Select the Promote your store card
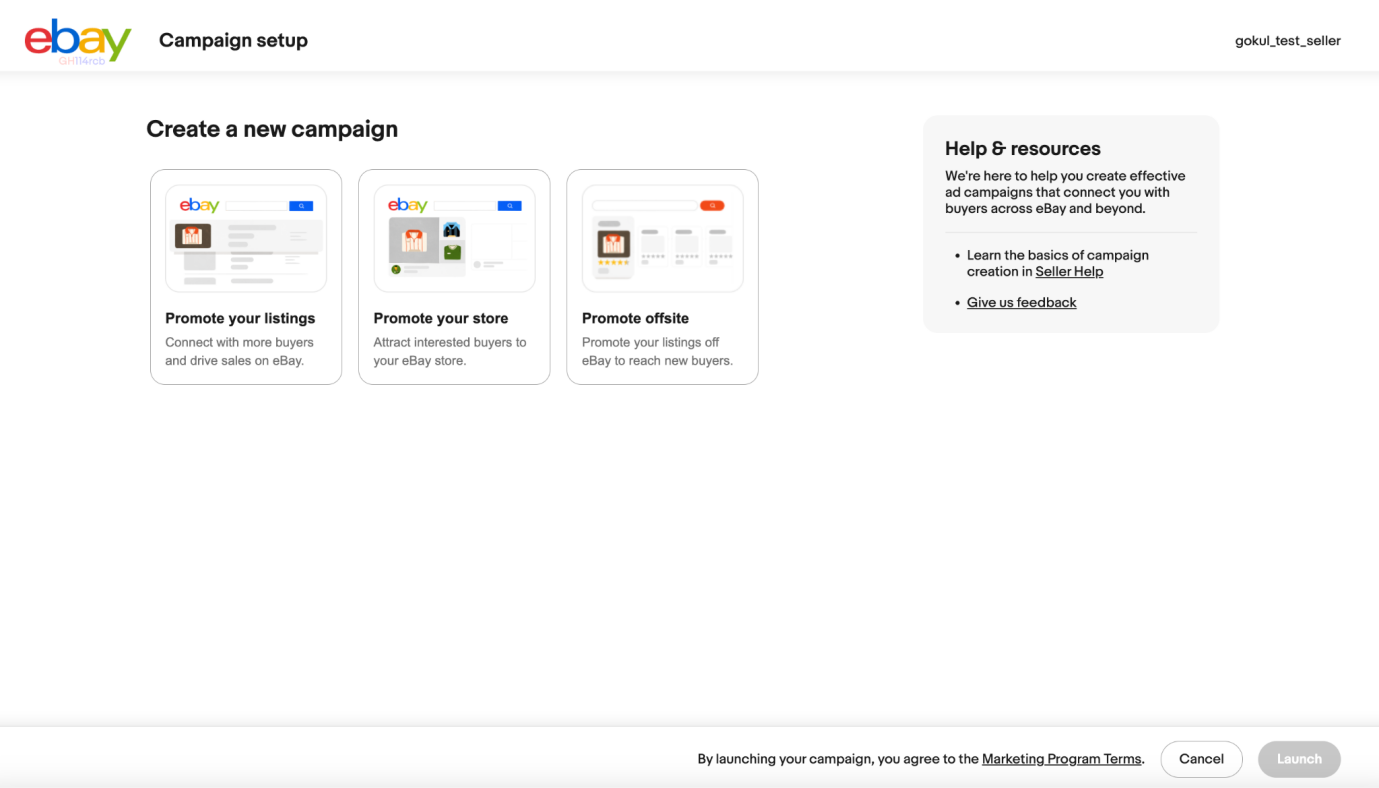 [454, 277]
